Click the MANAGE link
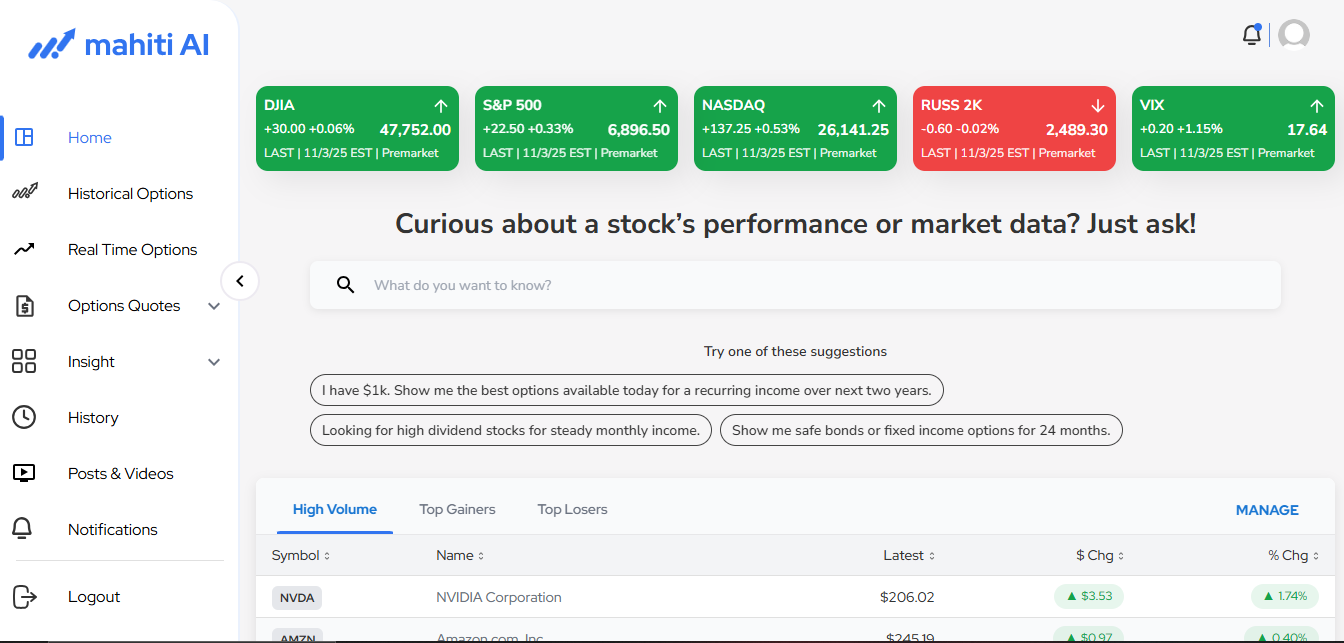 [x=1266, y=510]
